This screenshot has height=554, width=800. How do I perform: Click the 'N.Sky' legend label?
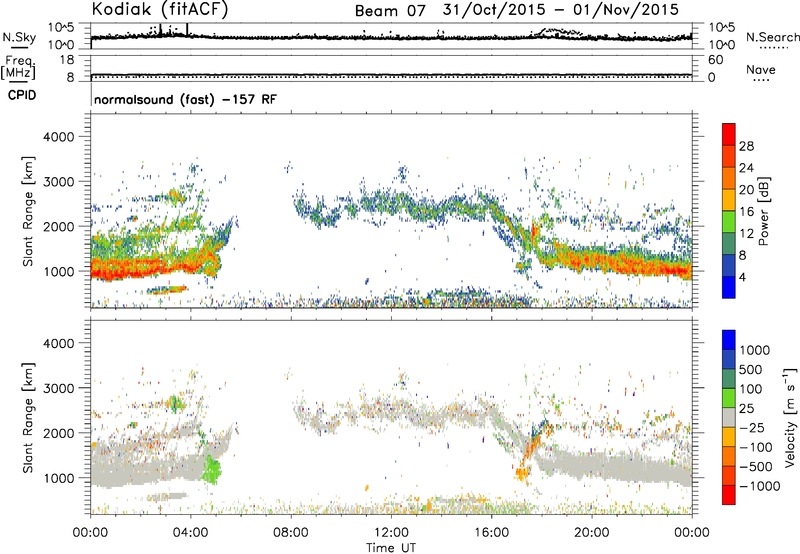click(x=19, y=37)
